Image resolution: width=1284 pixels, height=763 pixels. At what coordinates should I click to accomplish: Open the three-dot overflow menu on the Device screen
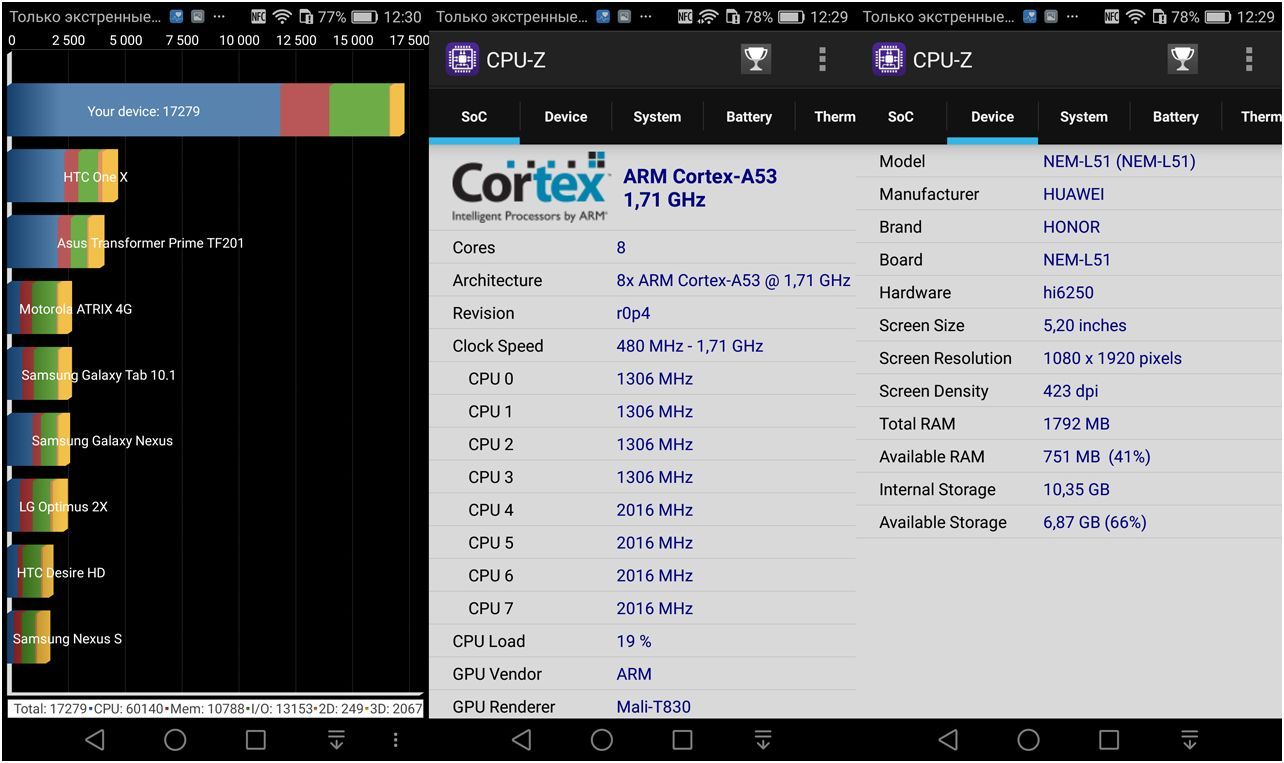(1248, 60)
